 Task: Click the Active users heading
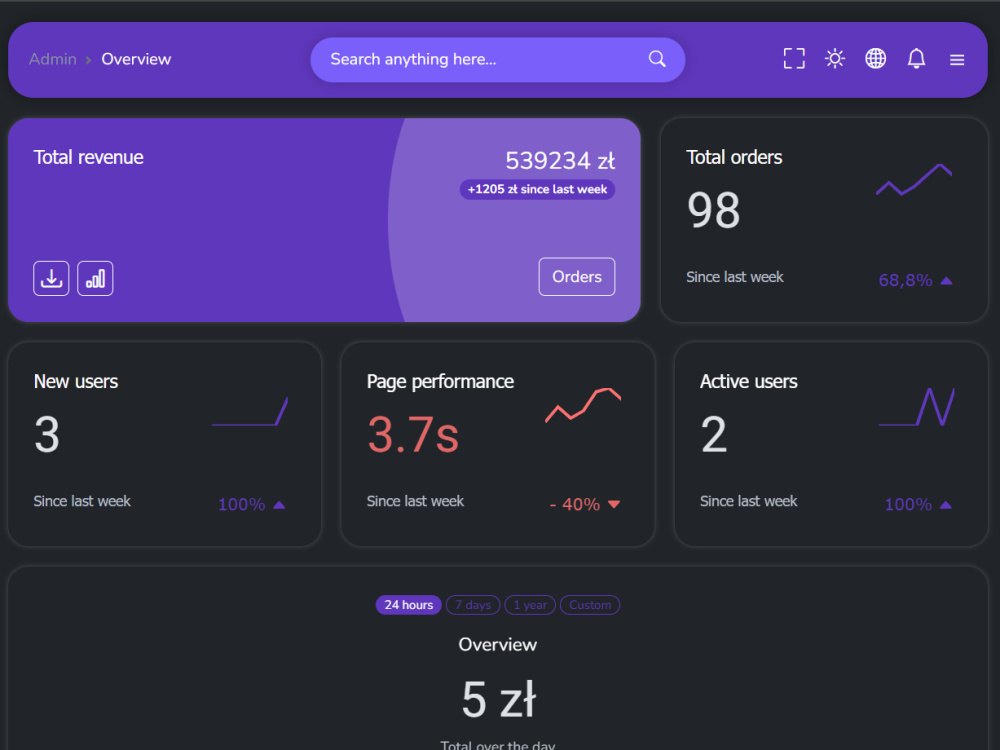(749, 381)
